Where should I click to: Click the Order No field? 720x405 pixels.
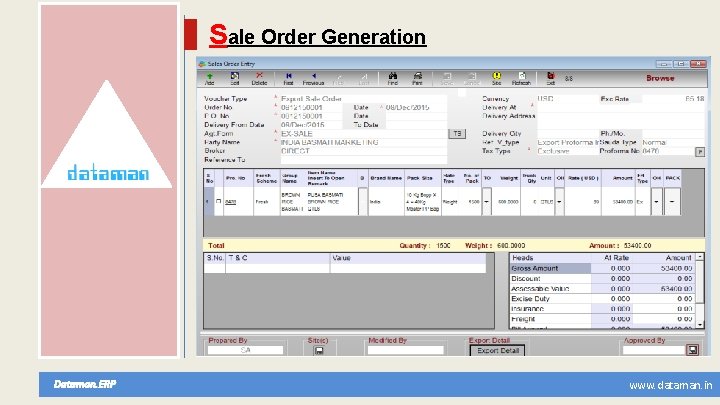[x=311, y=107]
